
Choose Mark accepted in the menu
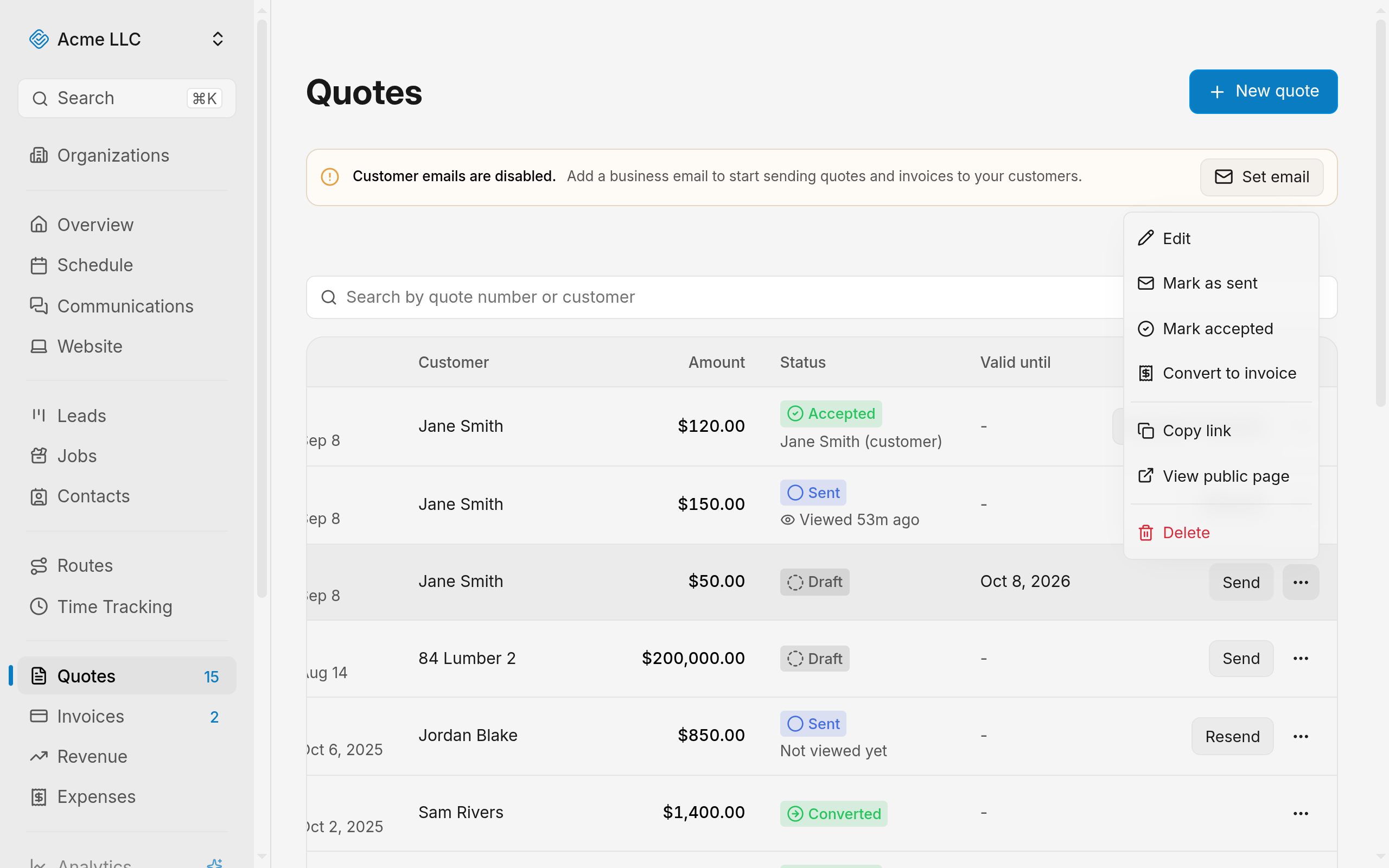[x=1221, y=328]
